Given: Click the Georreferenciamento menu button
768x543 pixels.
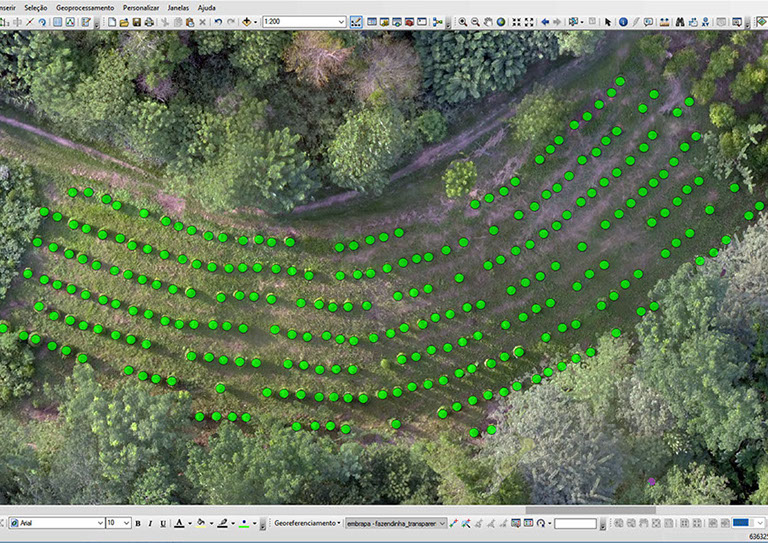Looking at the screenshot, I should point(307,523).
